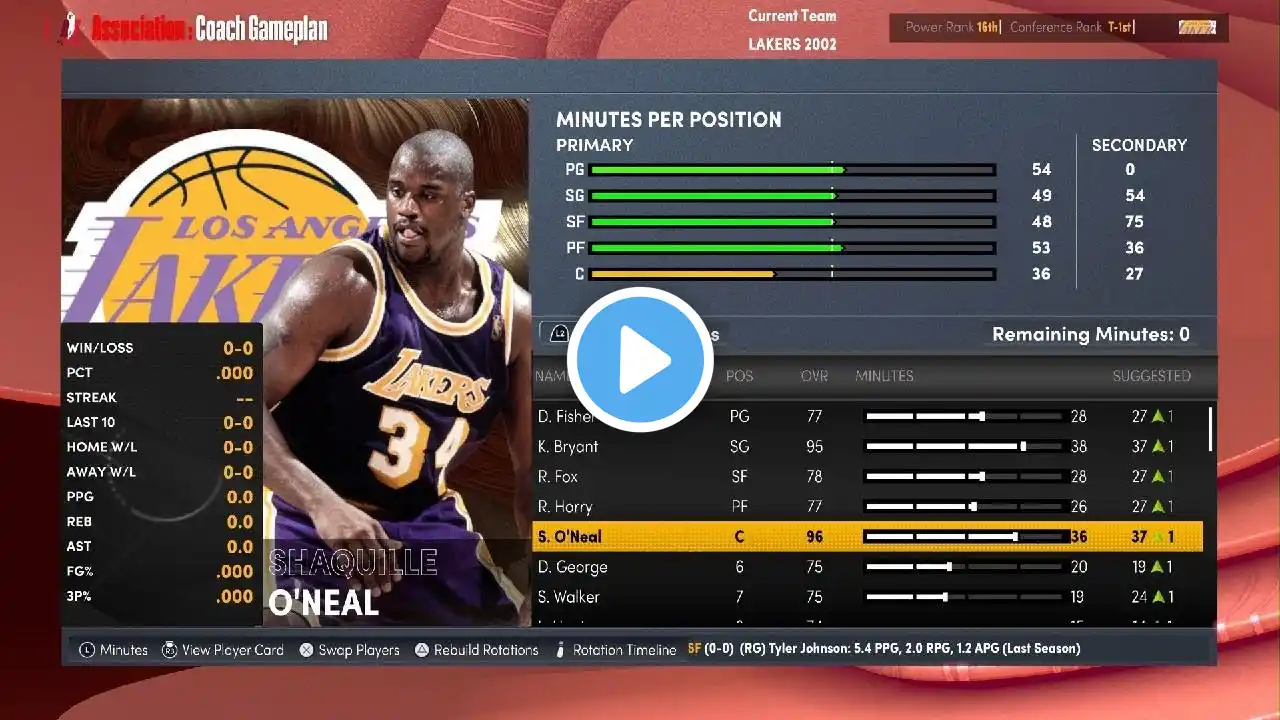Click the WIN/LOSS 0-0 value
This screenshot has height=720, width=1280.
(238, 348)
